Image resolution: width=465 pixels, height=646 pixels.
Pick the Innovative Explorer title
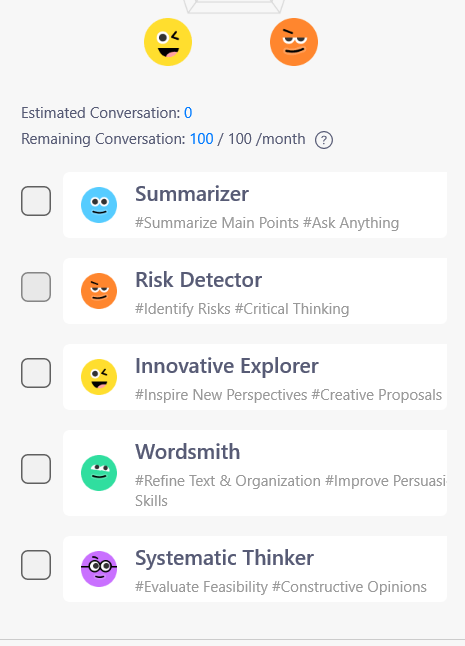227,366
